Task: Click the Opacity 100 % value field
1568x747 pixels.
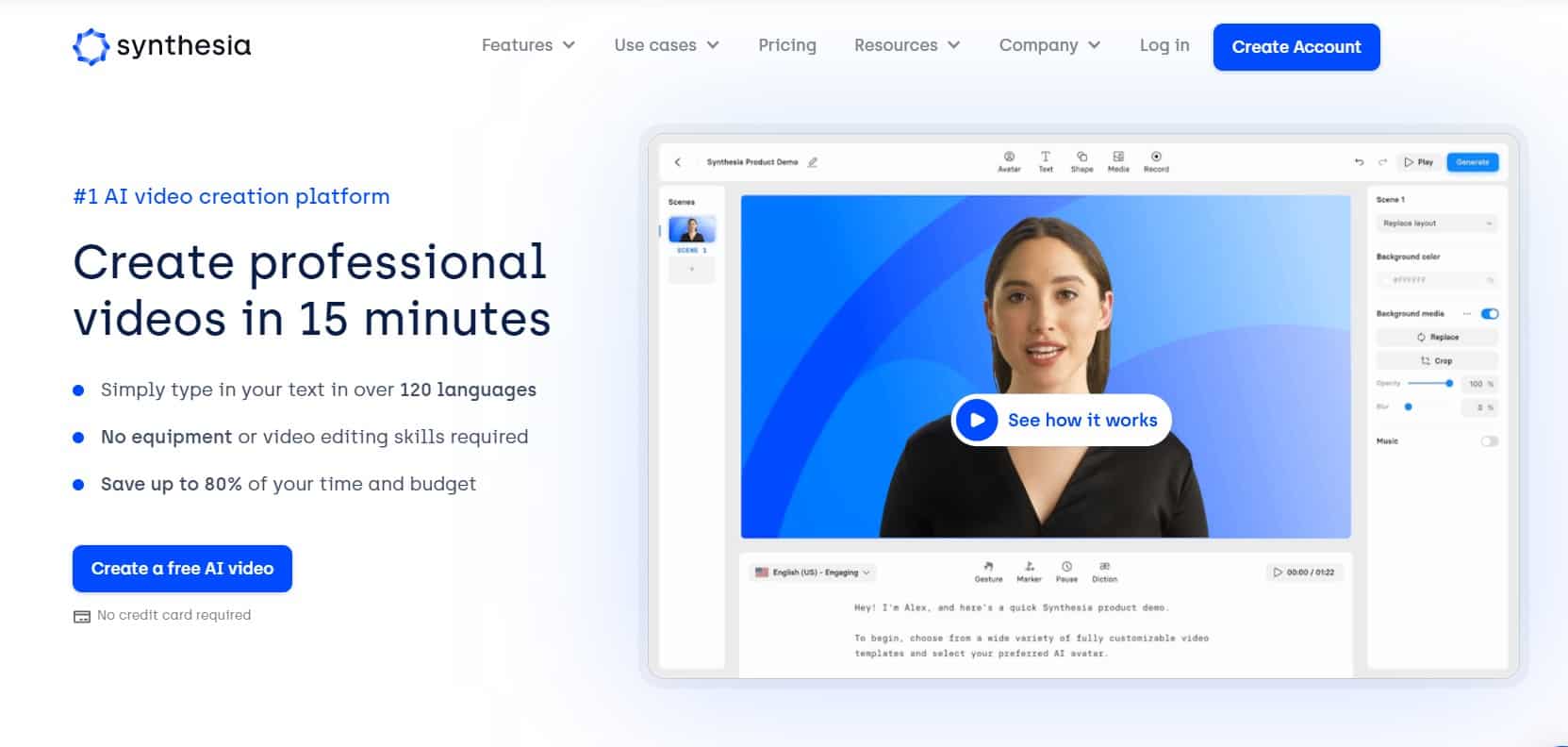Action: pos(1479,384)
